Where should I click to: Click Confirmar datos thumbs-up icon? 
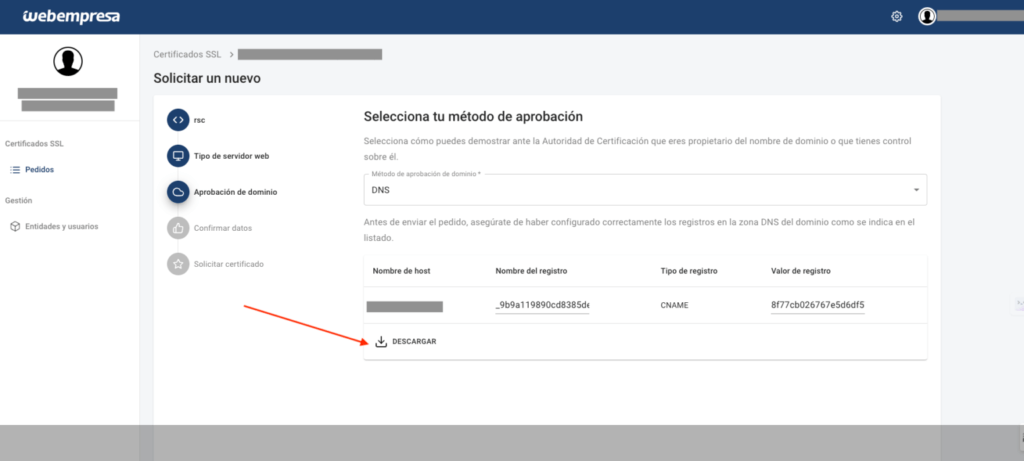coord(178,228)
